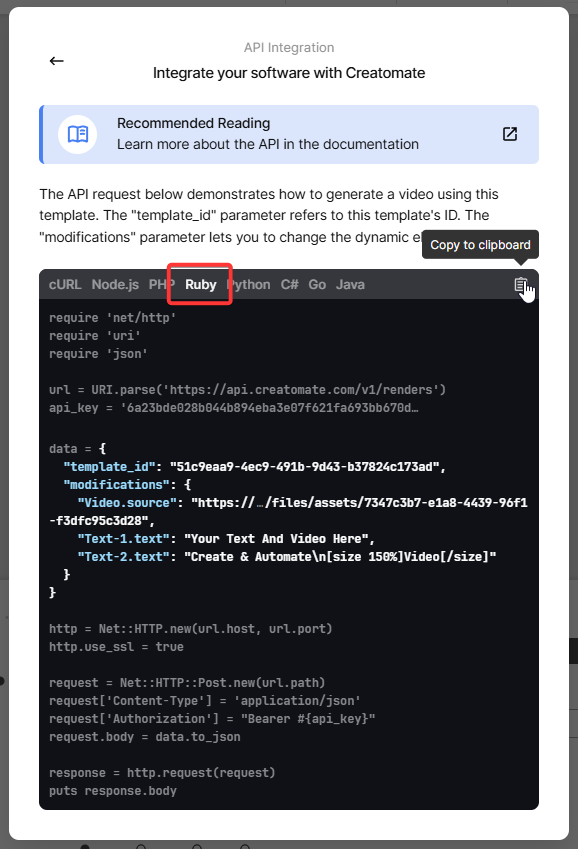The image size is (578, 849).
Task: Switch to the cURL tab
Action: [x=65, y=285]
